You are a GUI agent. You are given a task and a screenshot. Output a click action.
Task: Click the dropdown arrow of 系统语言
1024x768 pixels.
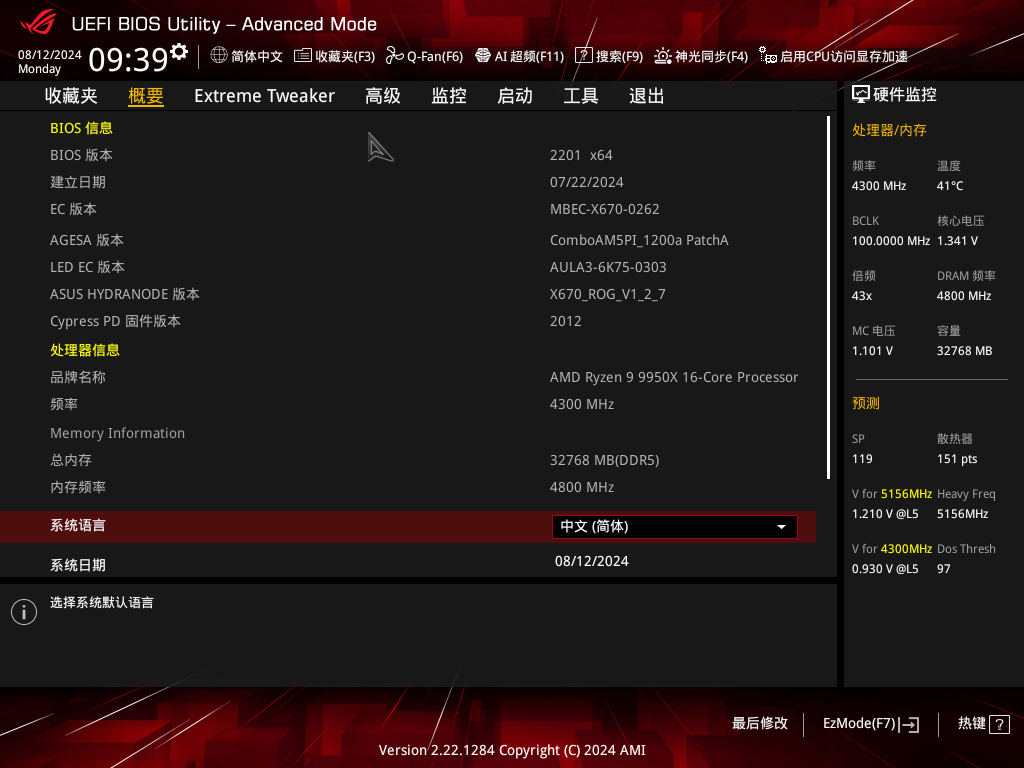(781, 527)
